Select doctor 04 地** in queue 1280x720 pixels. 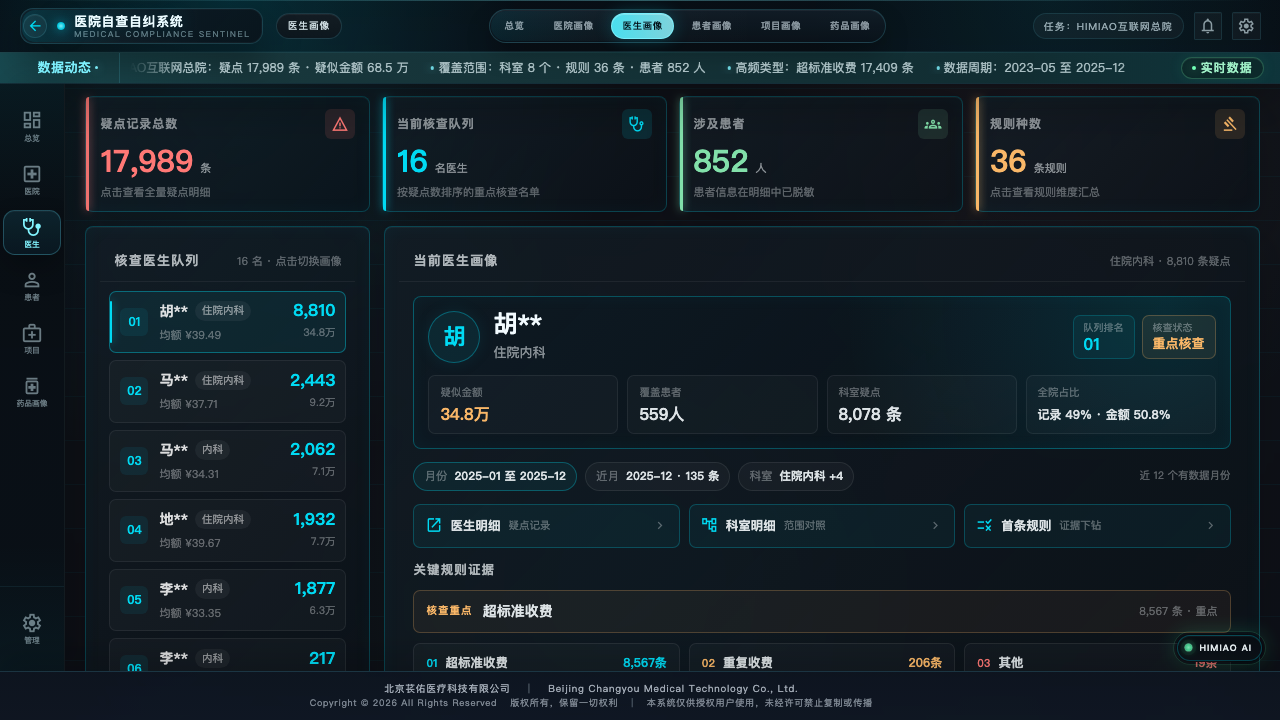click(x=227, y=530)
